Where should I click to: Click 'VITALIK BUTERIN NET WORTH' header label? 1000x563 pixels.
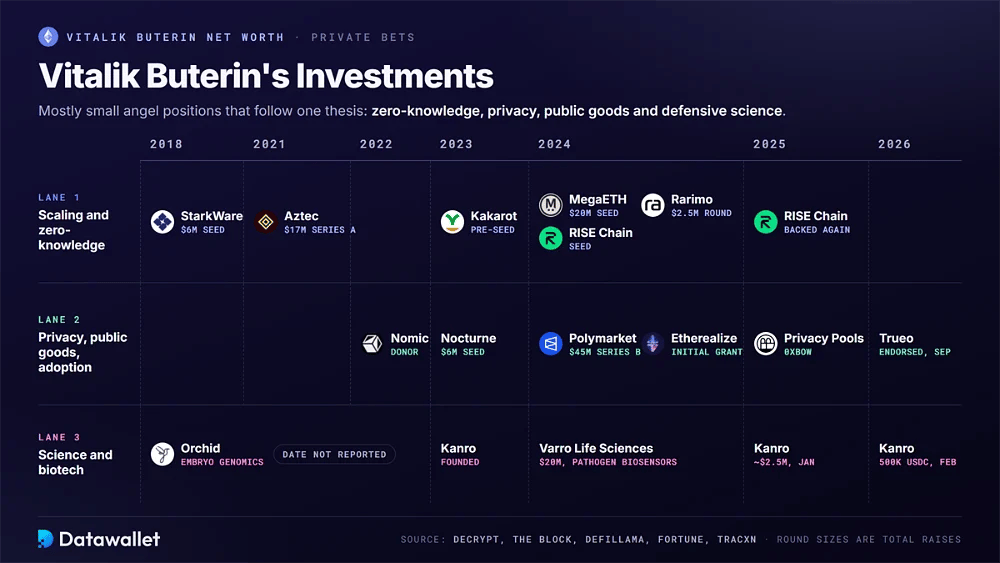tap(175, 37)
